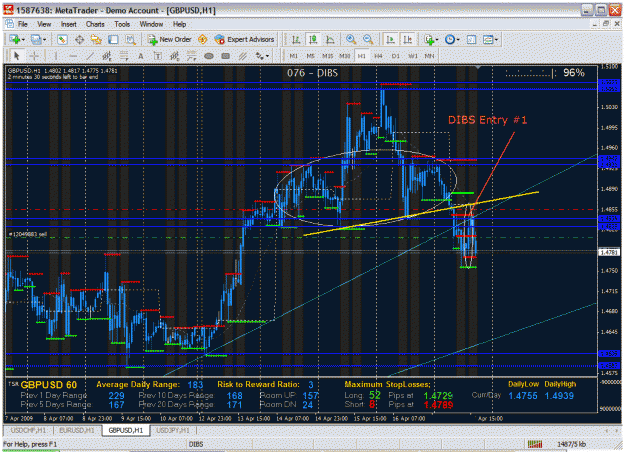The height and width of the screenshot is (452, 625).
Task: Toggle Auto Scroll chart option
Action: 390,39
